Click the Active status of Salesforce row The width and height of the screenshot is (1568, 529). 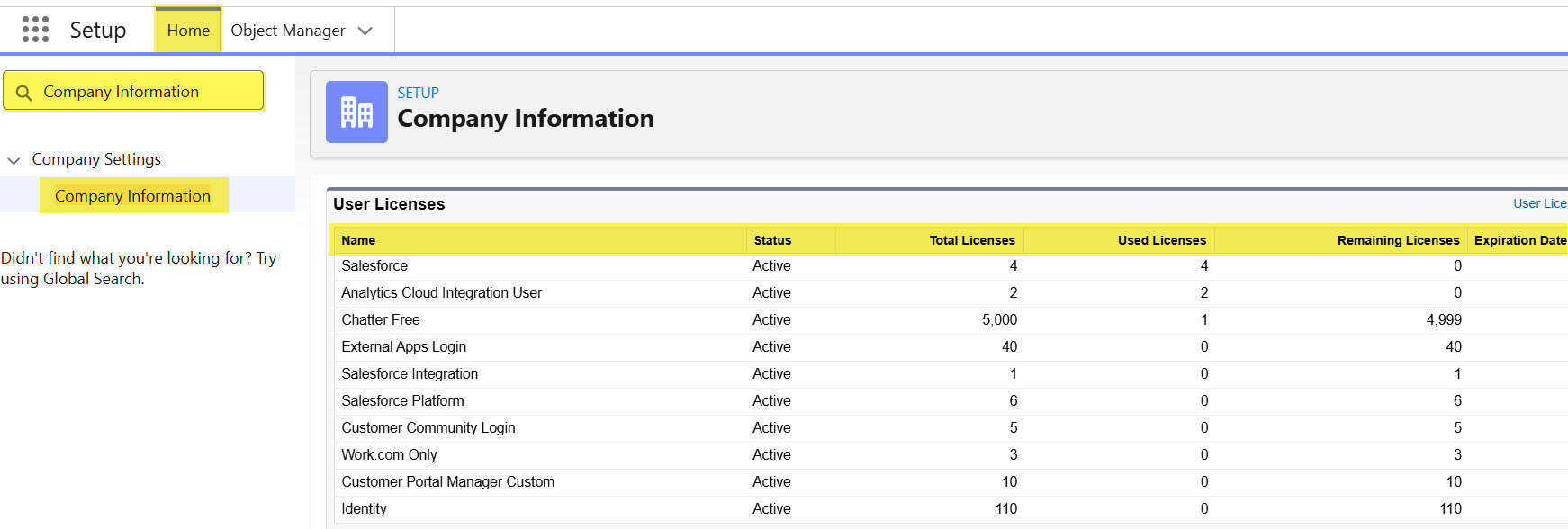pos(771,265)
